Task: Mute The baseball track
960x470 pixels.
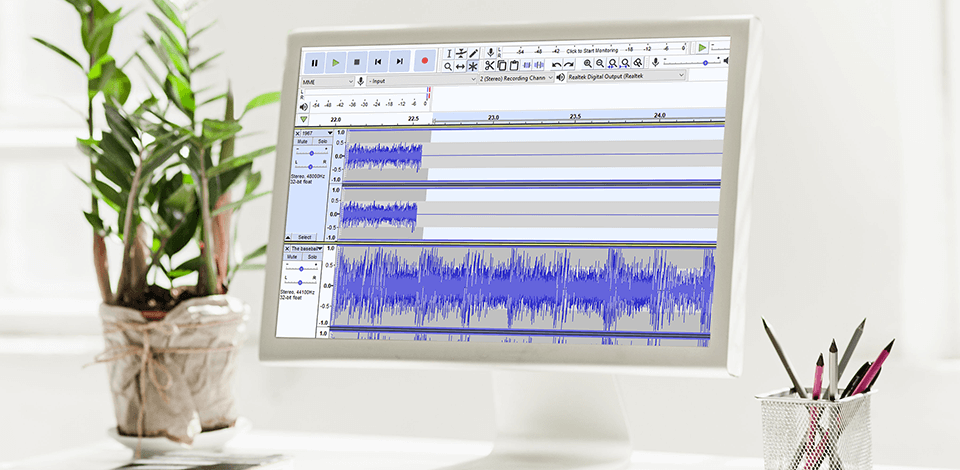Action: [292, 257]
